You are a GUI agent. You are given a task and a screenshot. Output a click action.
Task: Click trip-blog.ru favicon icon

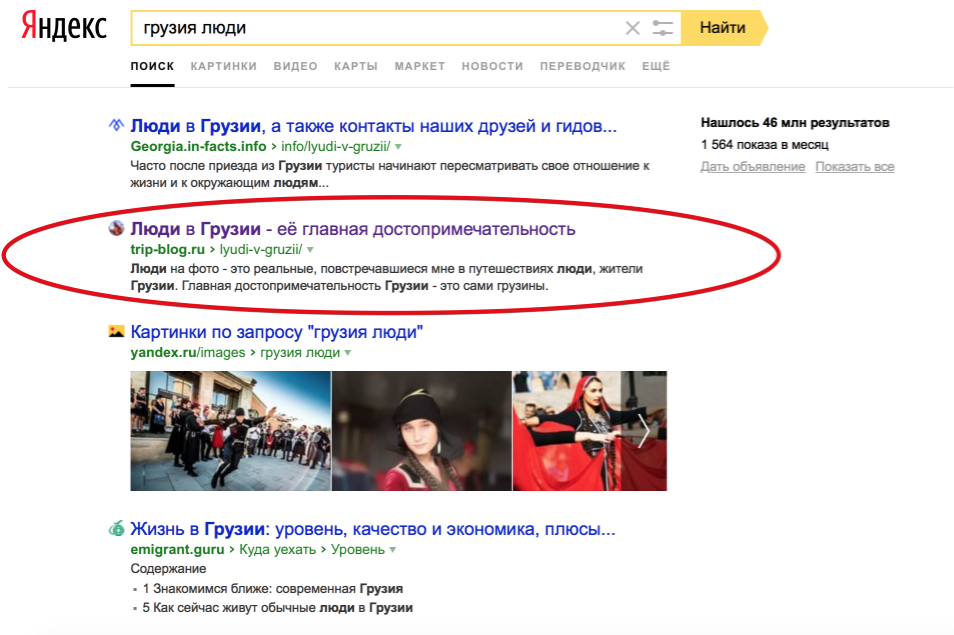click(116, 228)
